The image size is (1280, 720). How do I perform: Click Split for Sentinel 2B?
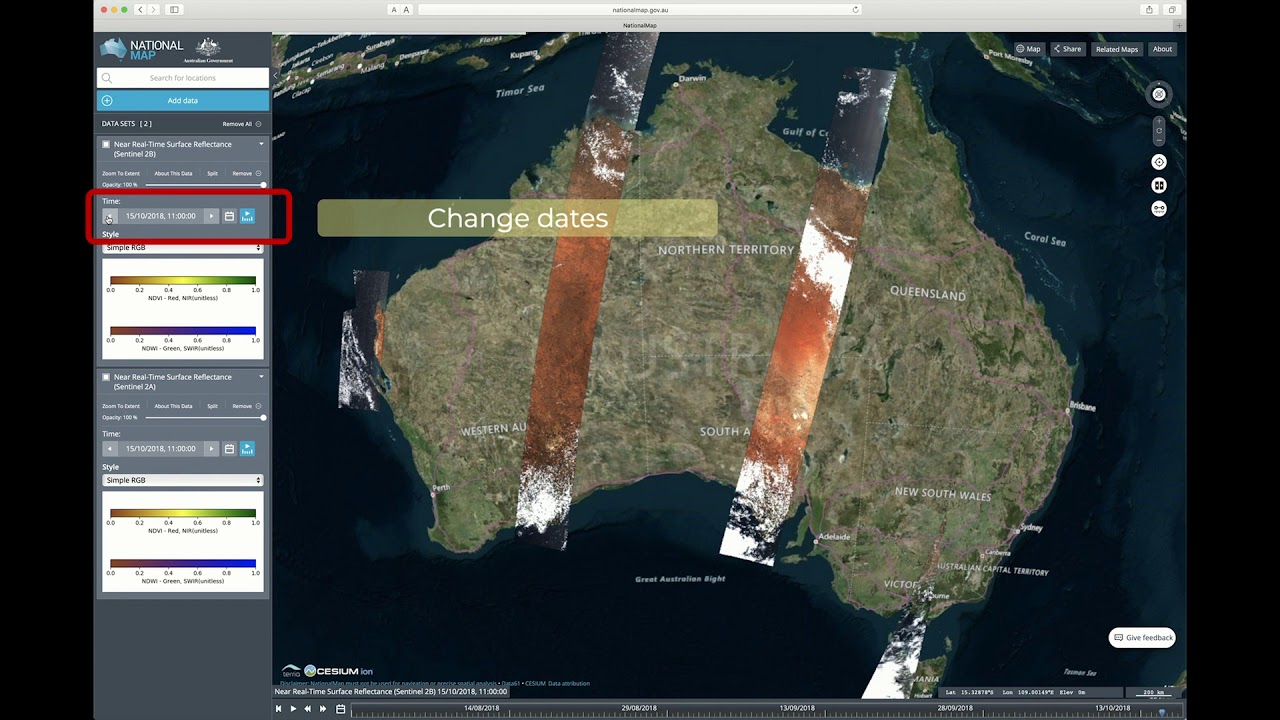(212, 173)
